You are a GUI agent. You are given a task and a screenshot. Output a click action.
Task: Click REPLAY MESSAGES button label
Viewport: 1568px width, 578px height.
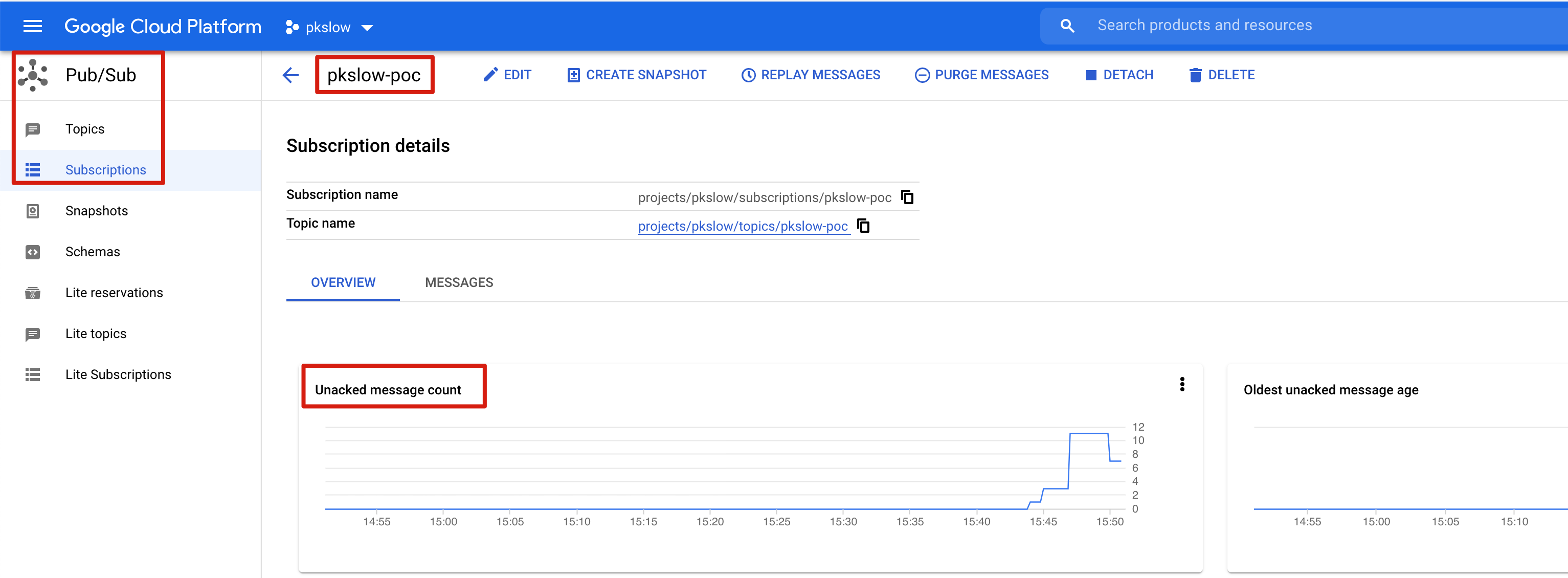click(820, 75)
